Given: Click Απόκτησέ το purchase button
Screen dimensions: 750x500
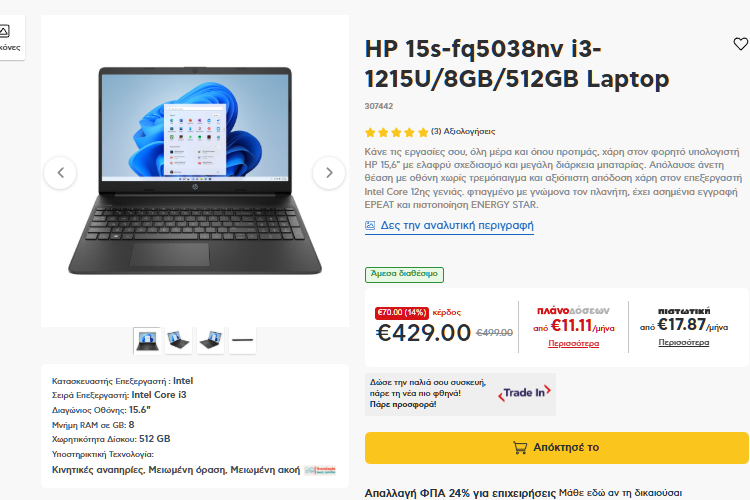Looking at the screenshot, I should point(557,447).
